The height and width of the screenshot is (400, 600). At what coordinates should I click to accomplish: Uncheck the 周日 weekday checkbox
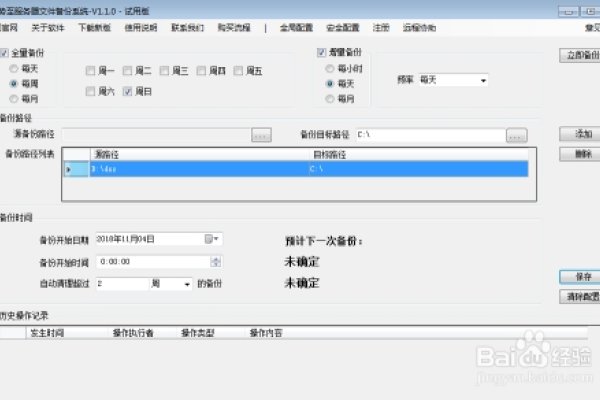point(127,91)
